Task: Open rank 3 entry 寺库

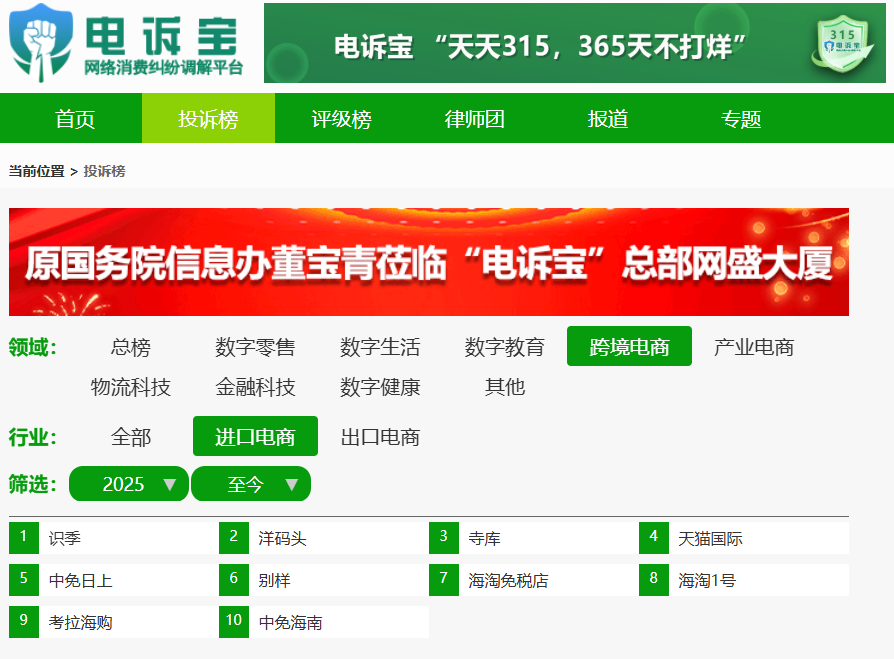Action: tap(534, 538)
